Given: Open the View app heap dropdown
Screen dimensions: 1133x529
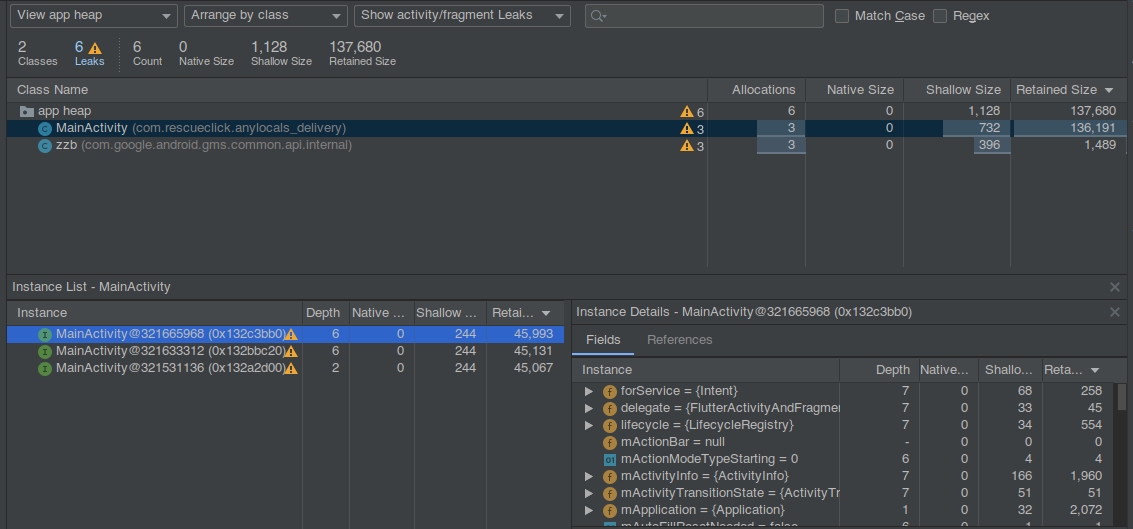Looking at the screenshot, I should coord(94,15).
